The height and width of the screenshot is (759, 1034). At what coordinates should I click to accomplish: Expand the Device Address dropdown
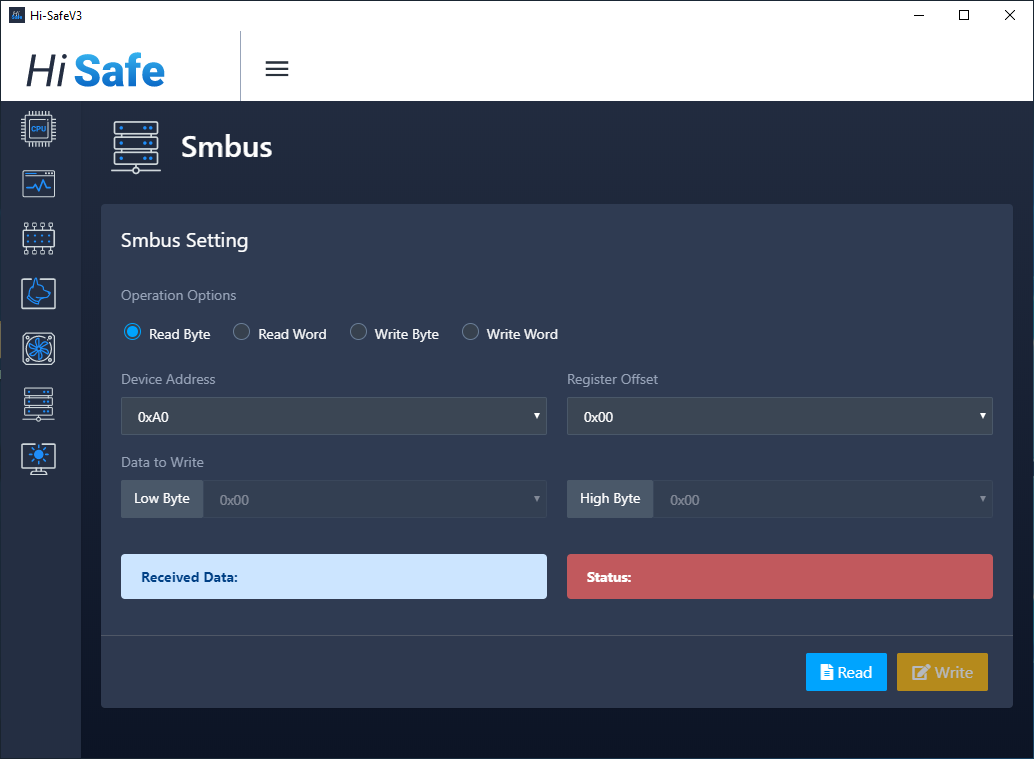point(334,416)
